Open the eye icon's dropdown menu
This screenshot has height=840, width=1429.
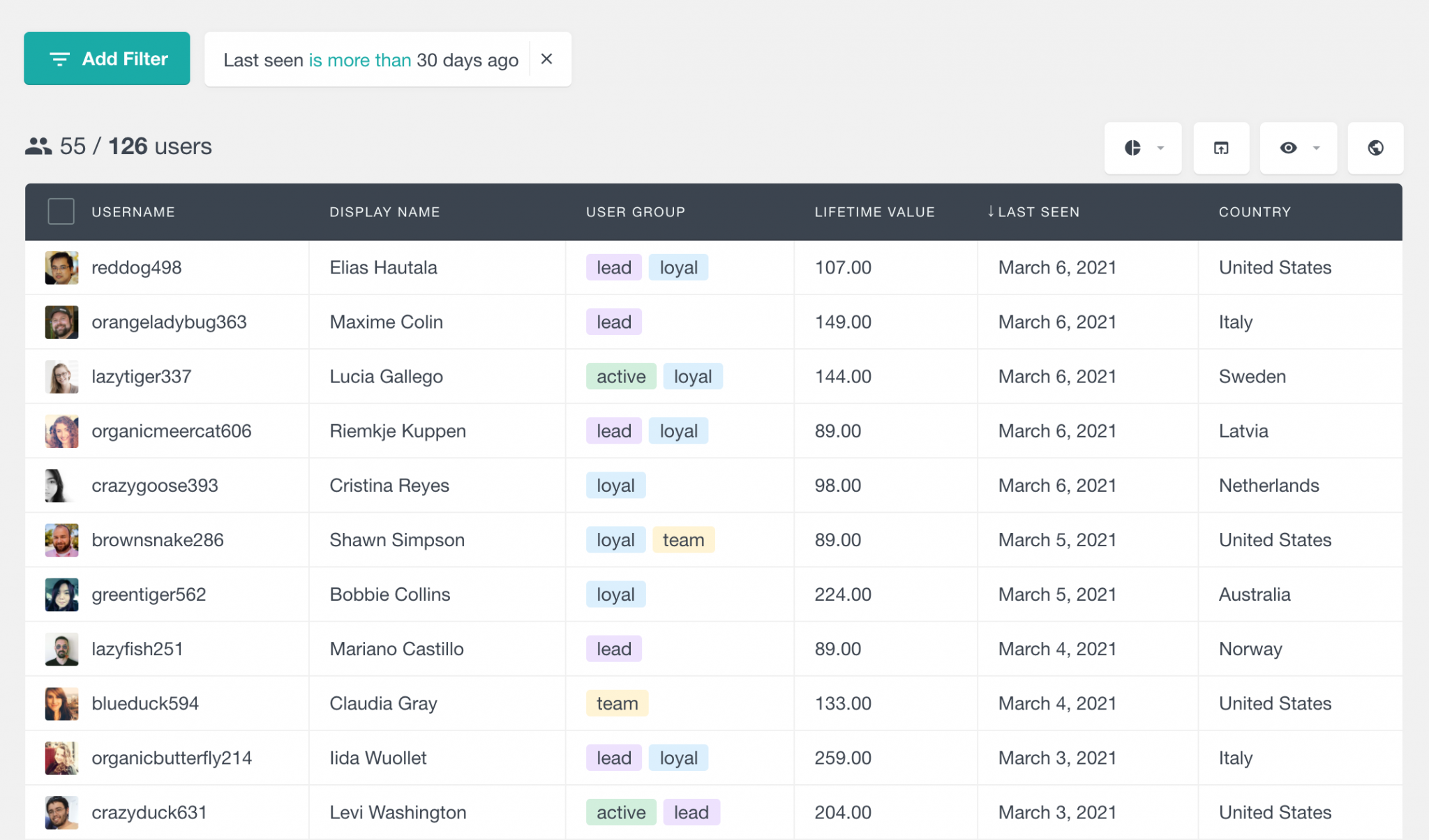coord(1317,148)
